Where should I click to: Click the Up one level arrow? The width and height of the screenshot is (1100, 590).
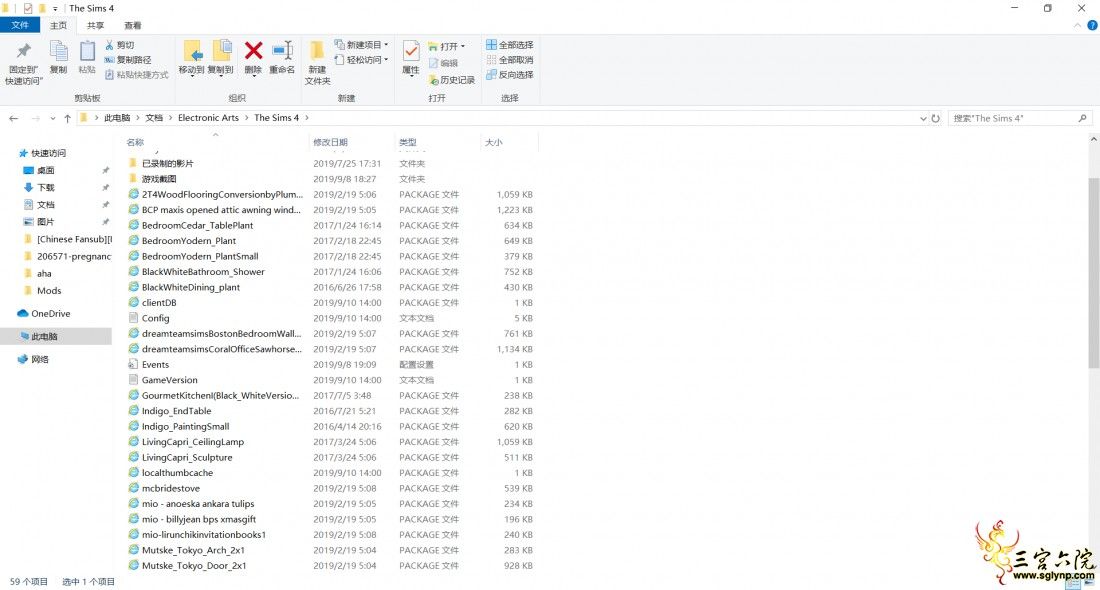pyautogui.click(x=67, y=118)
